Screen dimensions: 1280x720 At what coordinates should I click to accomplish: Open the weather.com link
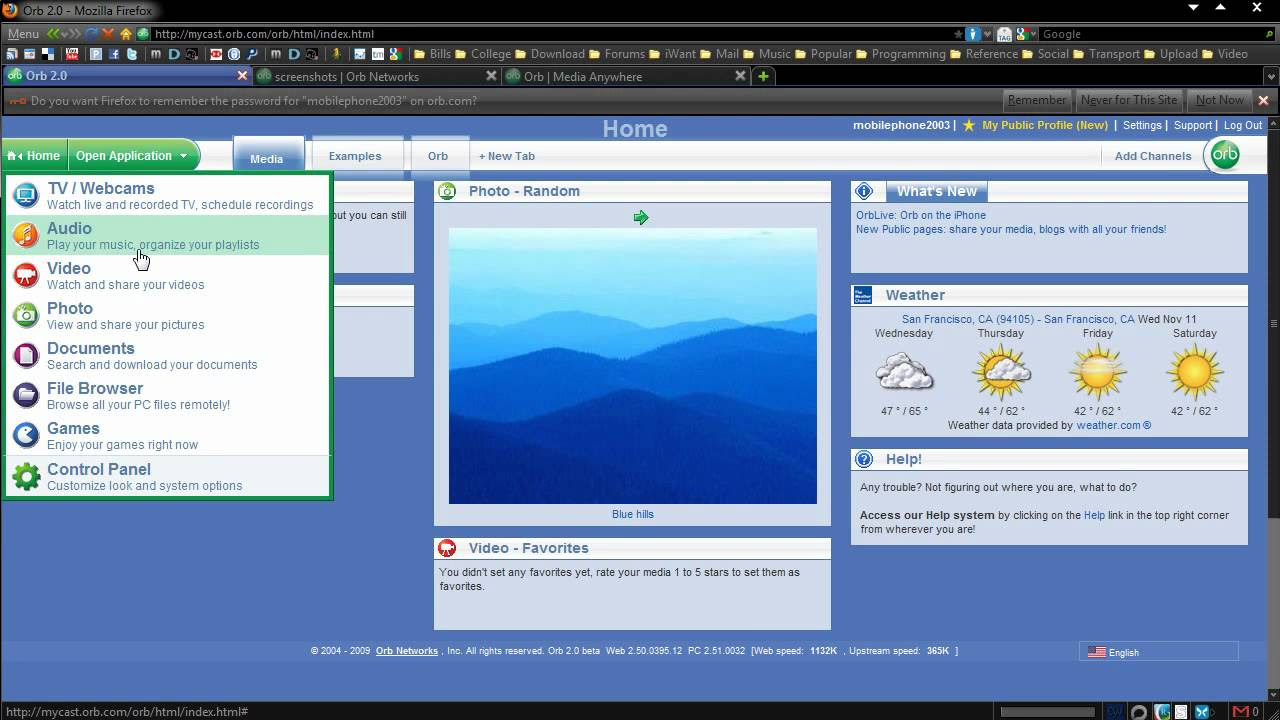pyautogui.click(x=1114, y=425)
